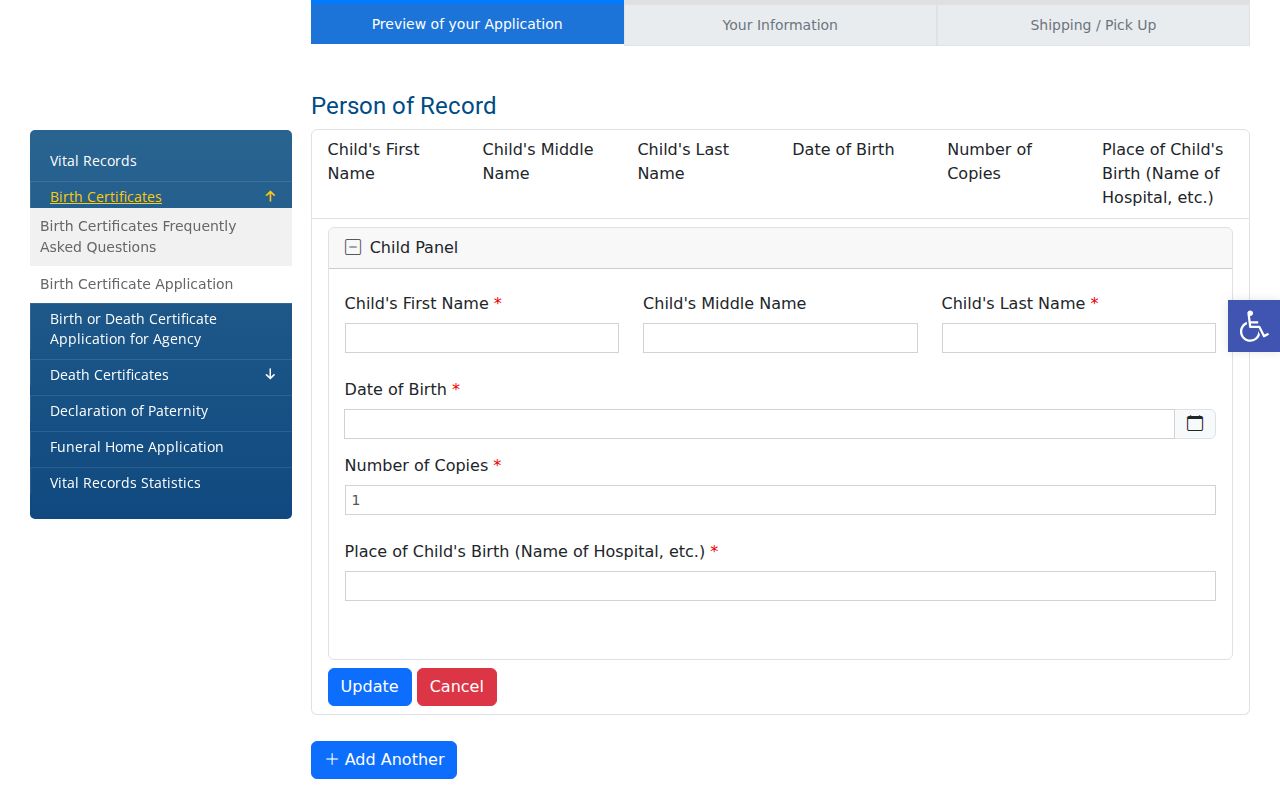Screen dimensions: 1280x800
Task: Click the Number of Copies column header
Action: (989, 161)
